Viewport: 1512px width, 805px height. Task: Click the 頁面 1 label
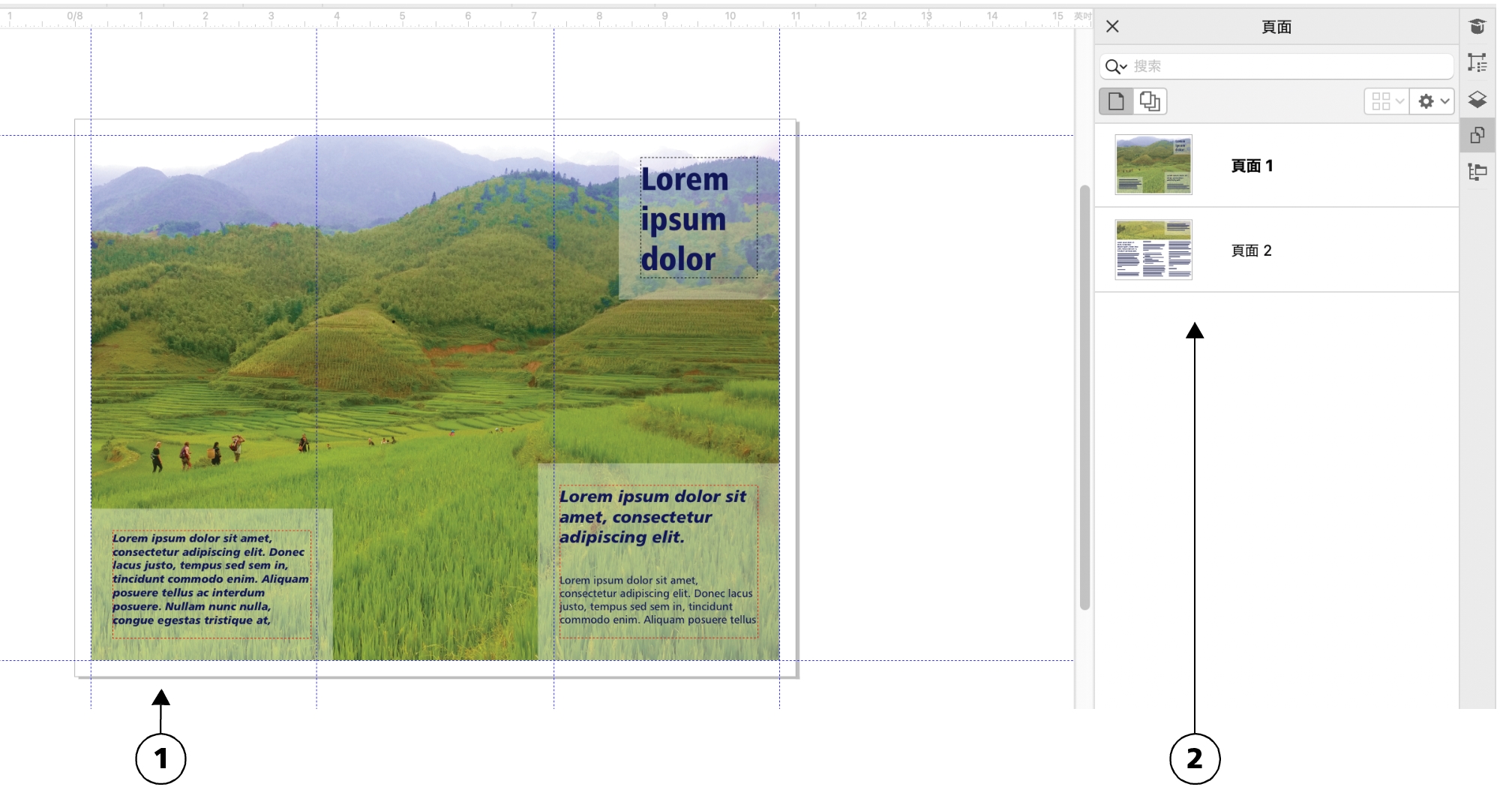pos(1252,166)
